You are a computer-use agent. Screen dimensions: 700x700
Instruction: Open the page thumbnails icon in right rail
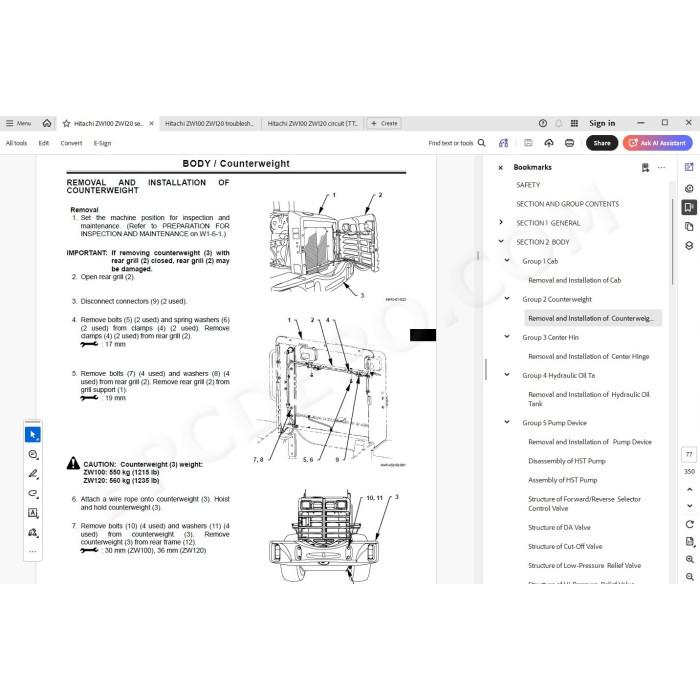(689, 227)
